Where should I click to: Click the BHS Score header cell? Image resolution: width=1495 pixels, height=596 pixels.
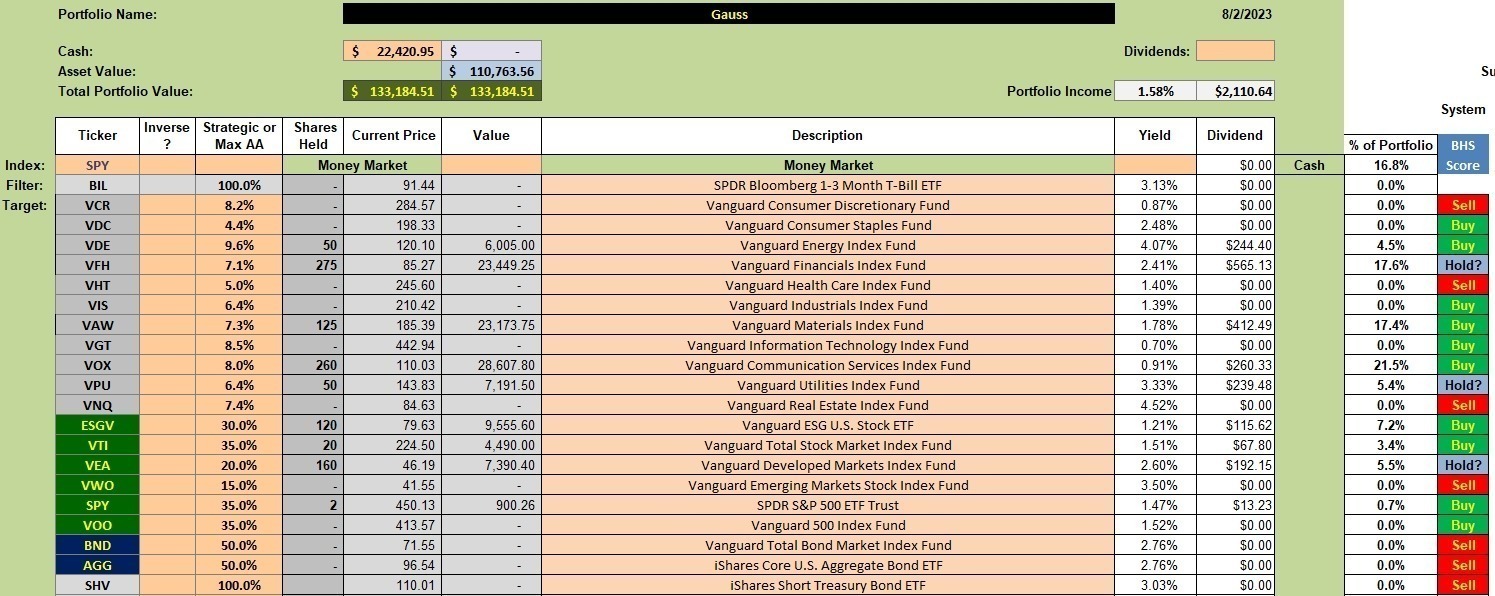click(1462, 155)
